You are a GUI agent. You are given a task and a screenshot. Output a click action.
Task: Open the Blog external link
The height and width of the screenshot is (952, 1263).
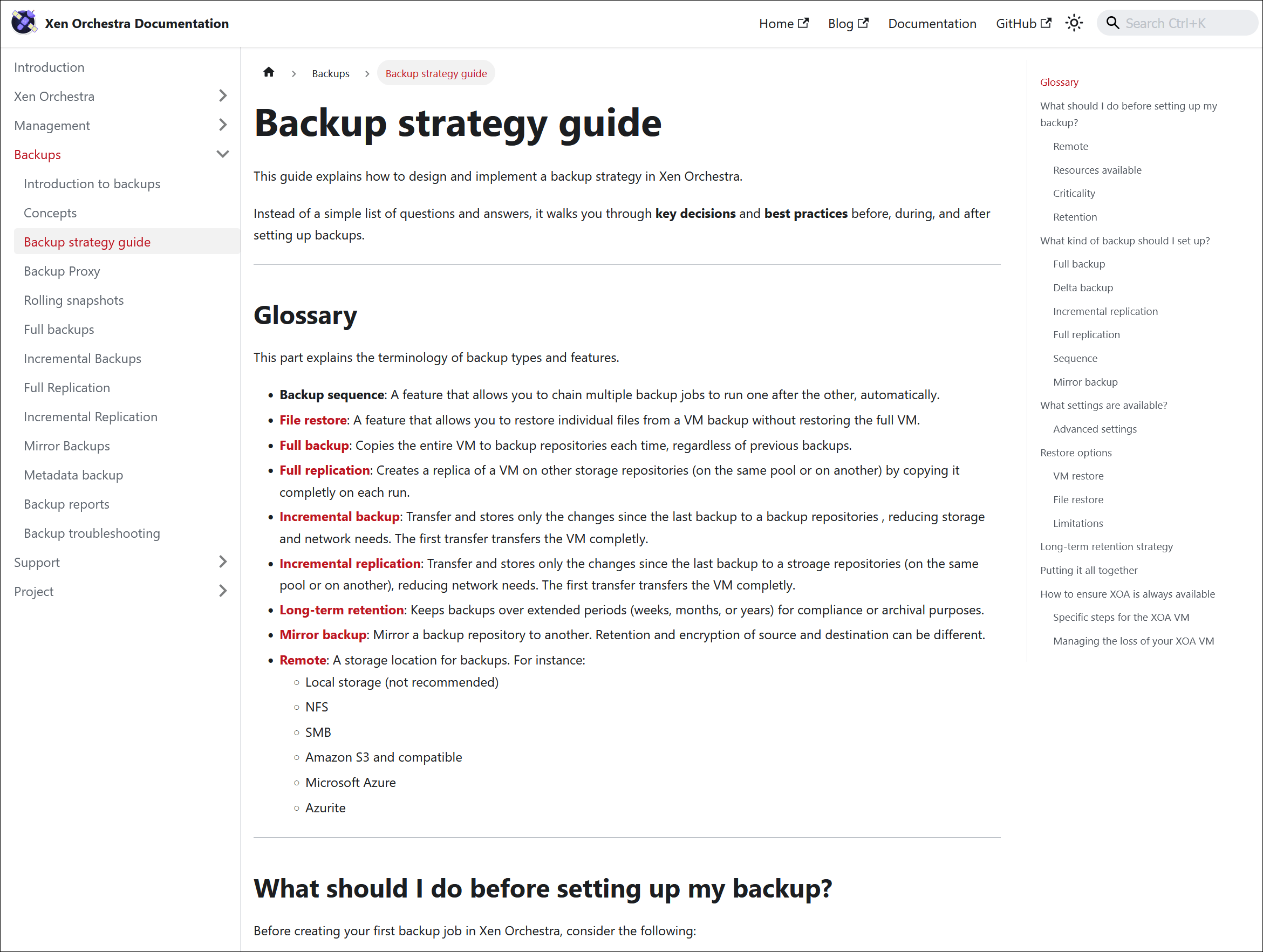(x=848, y=23)
